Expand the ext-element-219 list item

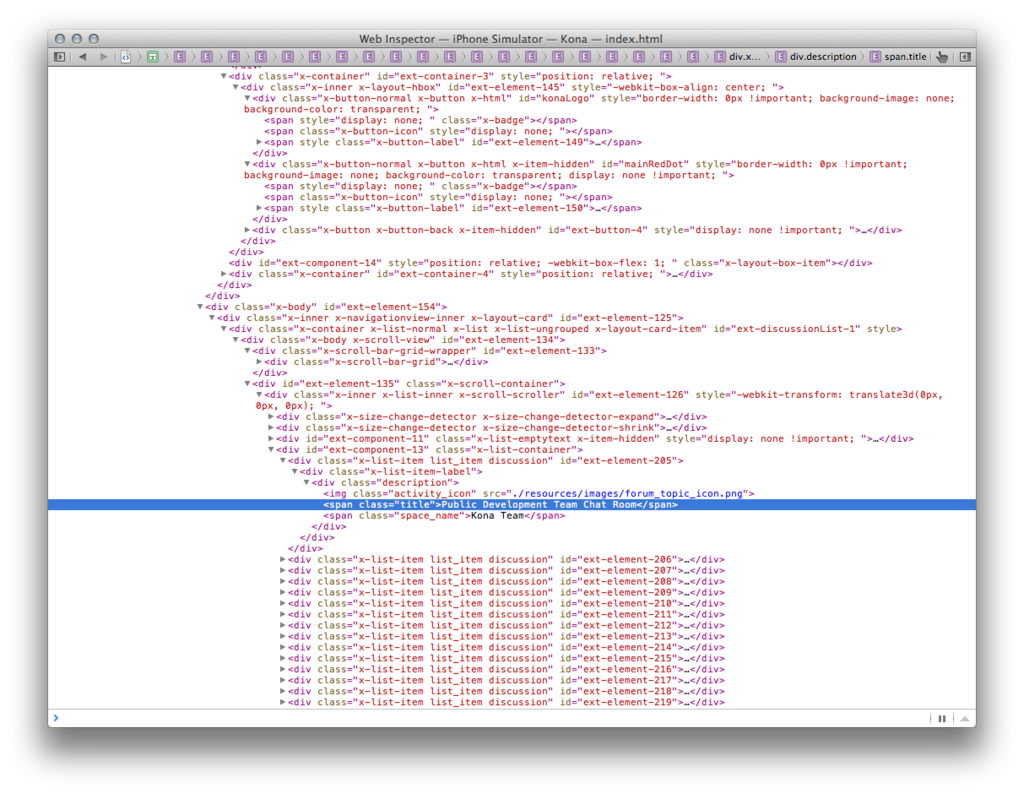coord(282,703)
